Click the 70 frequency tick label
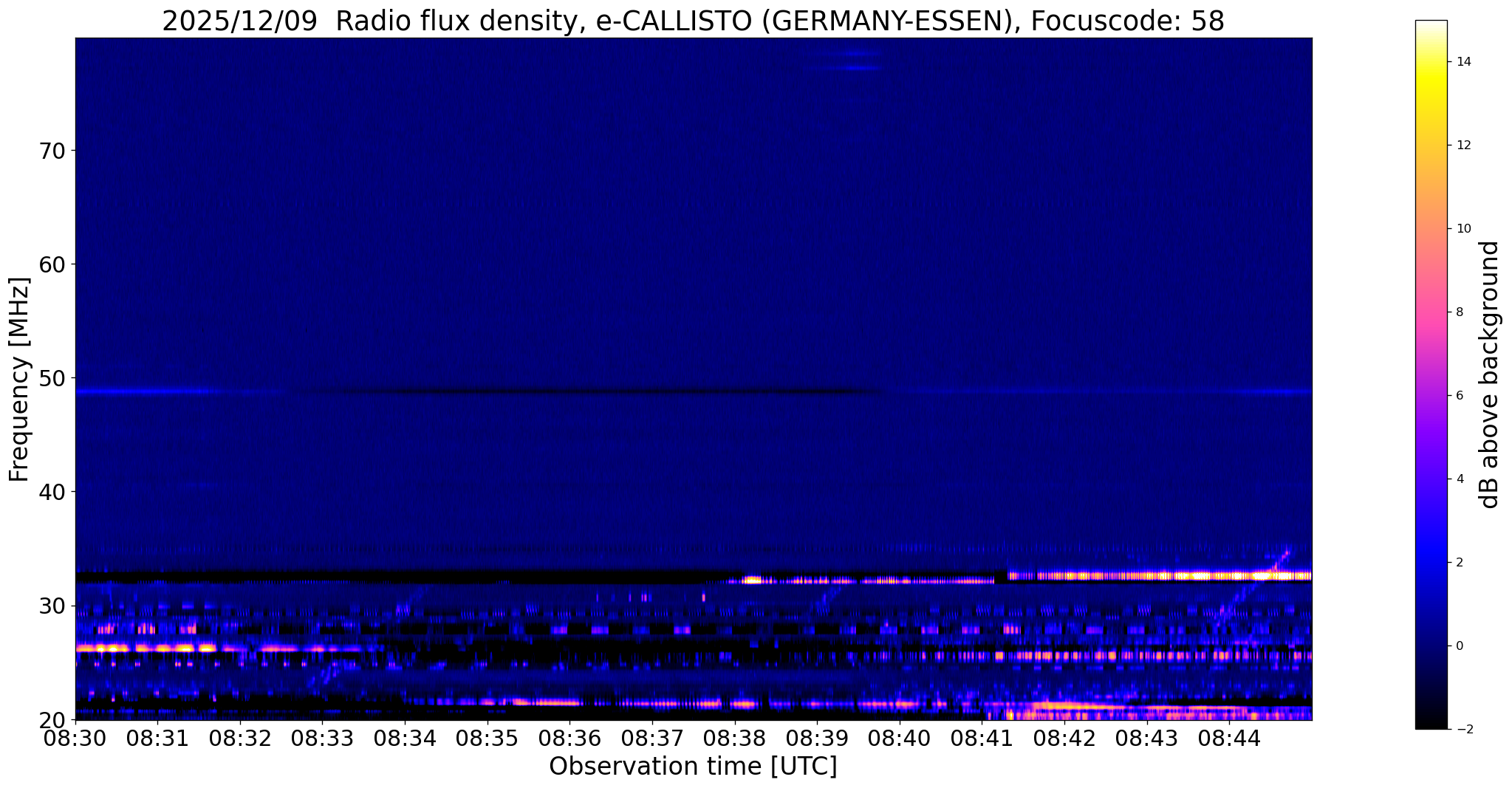This screenshot has width=1512, height=788. pyautogui.click(x=51, y=151)
